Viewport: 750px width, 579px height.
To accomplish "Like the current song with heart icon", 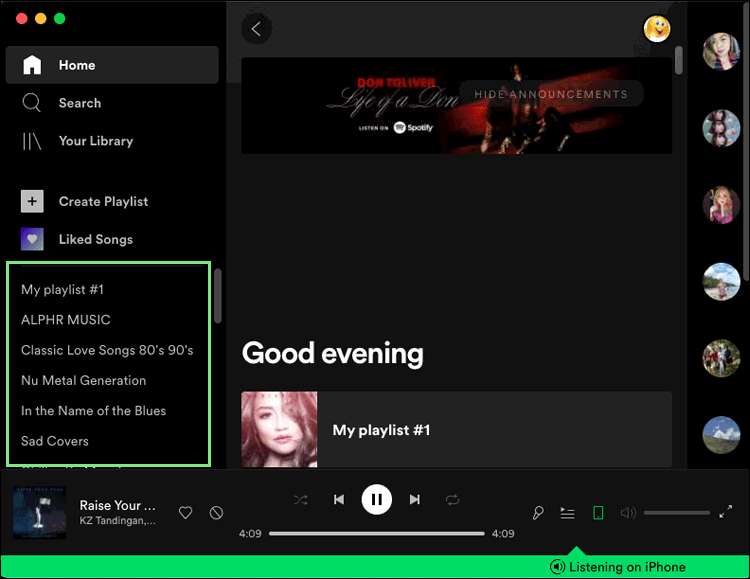I will (186, 512).
